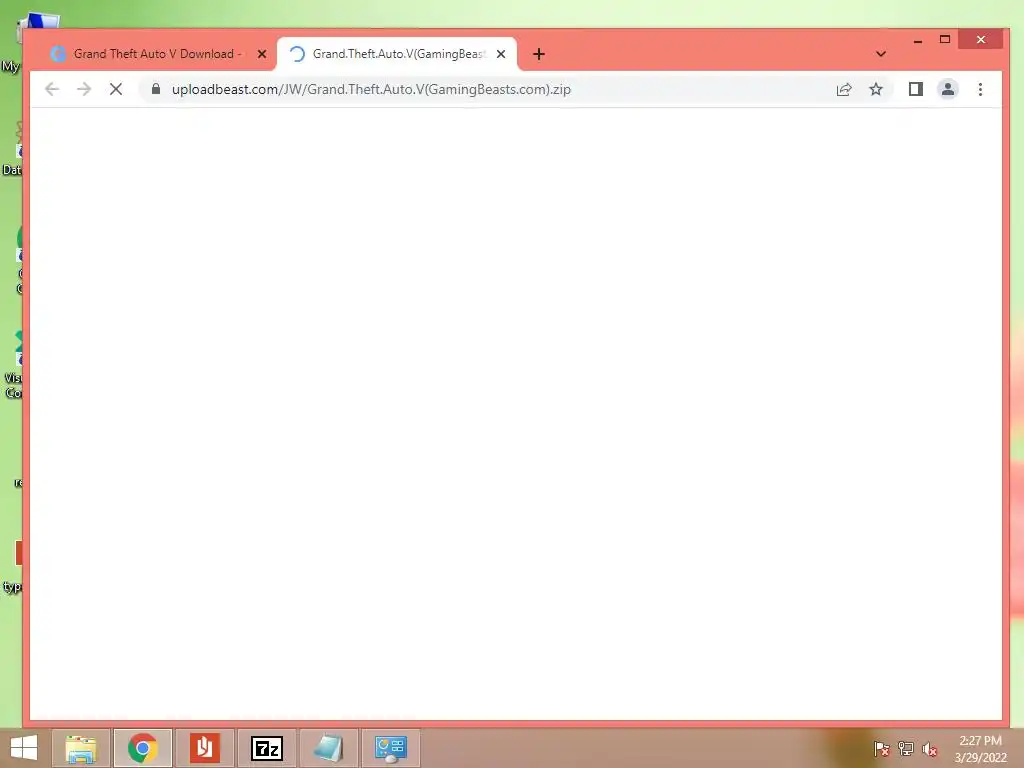Click the Chrome taskbar icon
Screen dimensions: 1024x768
[x=142, y=748]
